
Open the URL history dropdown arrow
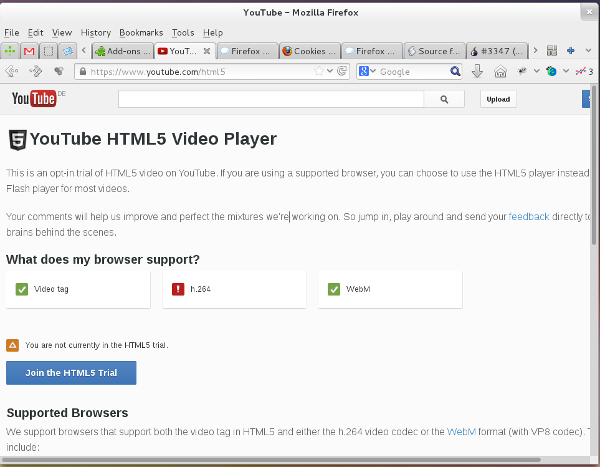click(330, 71)
